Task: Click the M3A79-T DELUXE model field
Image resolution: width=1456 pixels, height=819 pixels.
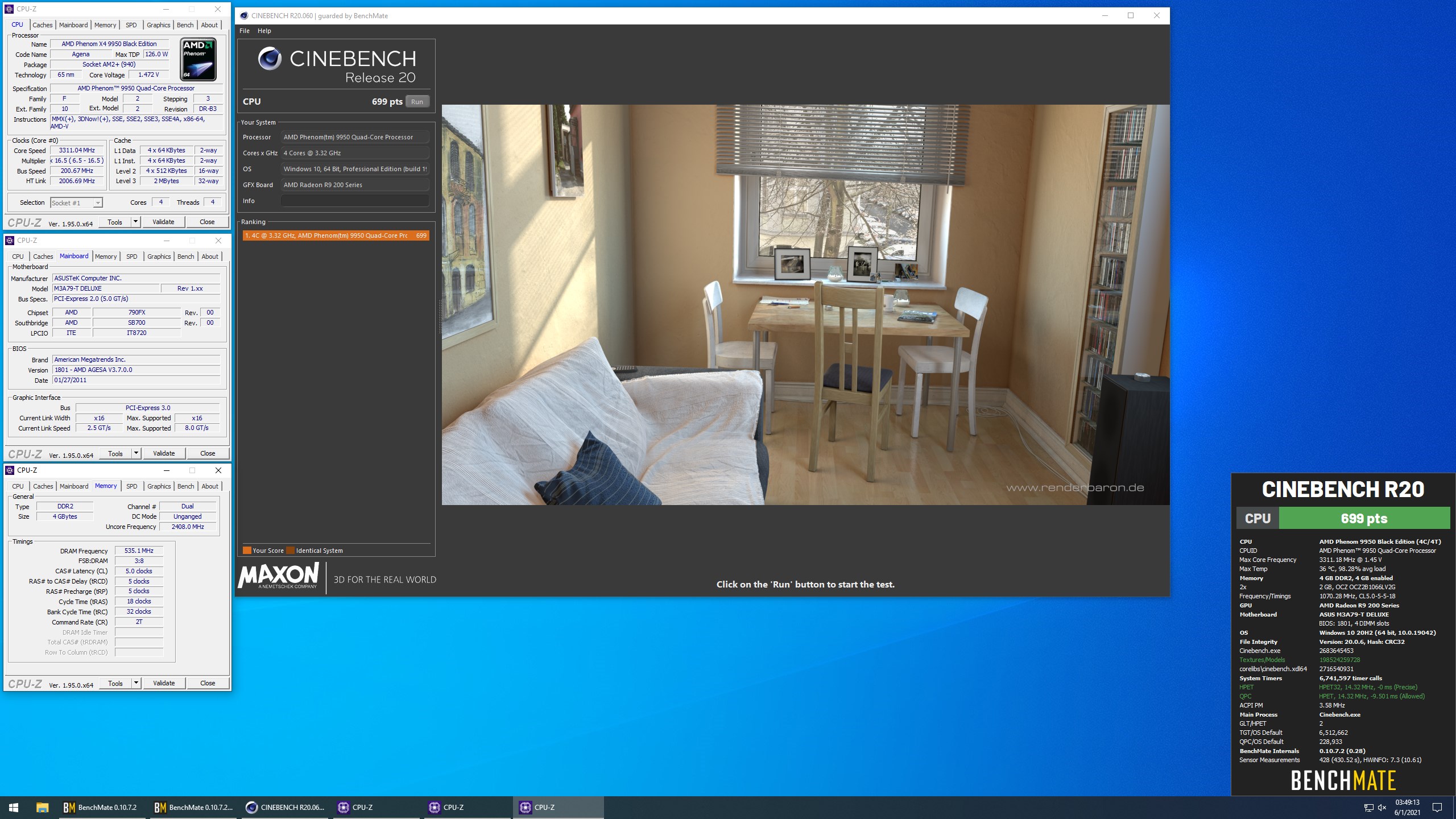Action: 106,288
